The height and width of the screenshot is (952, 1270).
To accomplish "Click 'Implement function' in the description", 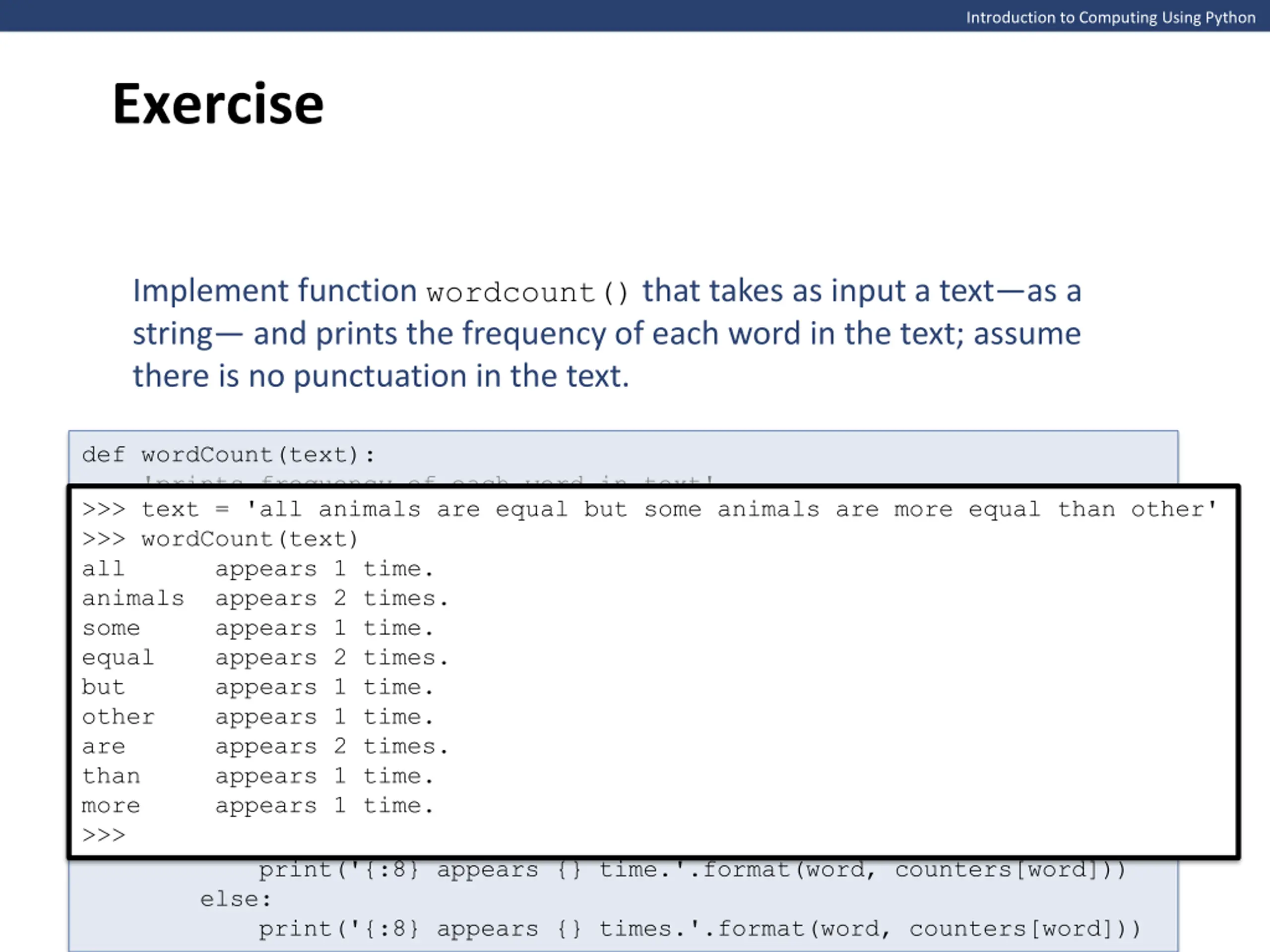I will [274, 292].
